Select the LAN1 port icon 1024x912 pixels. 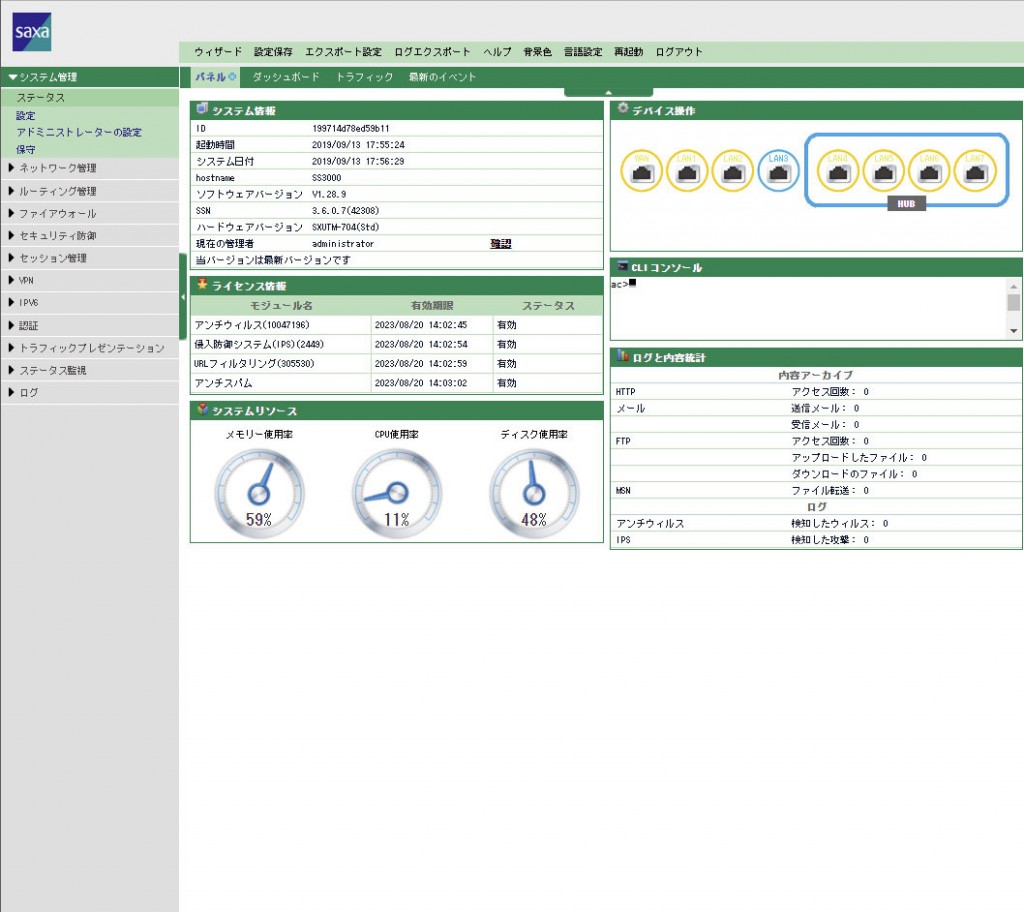pos(687,171)
